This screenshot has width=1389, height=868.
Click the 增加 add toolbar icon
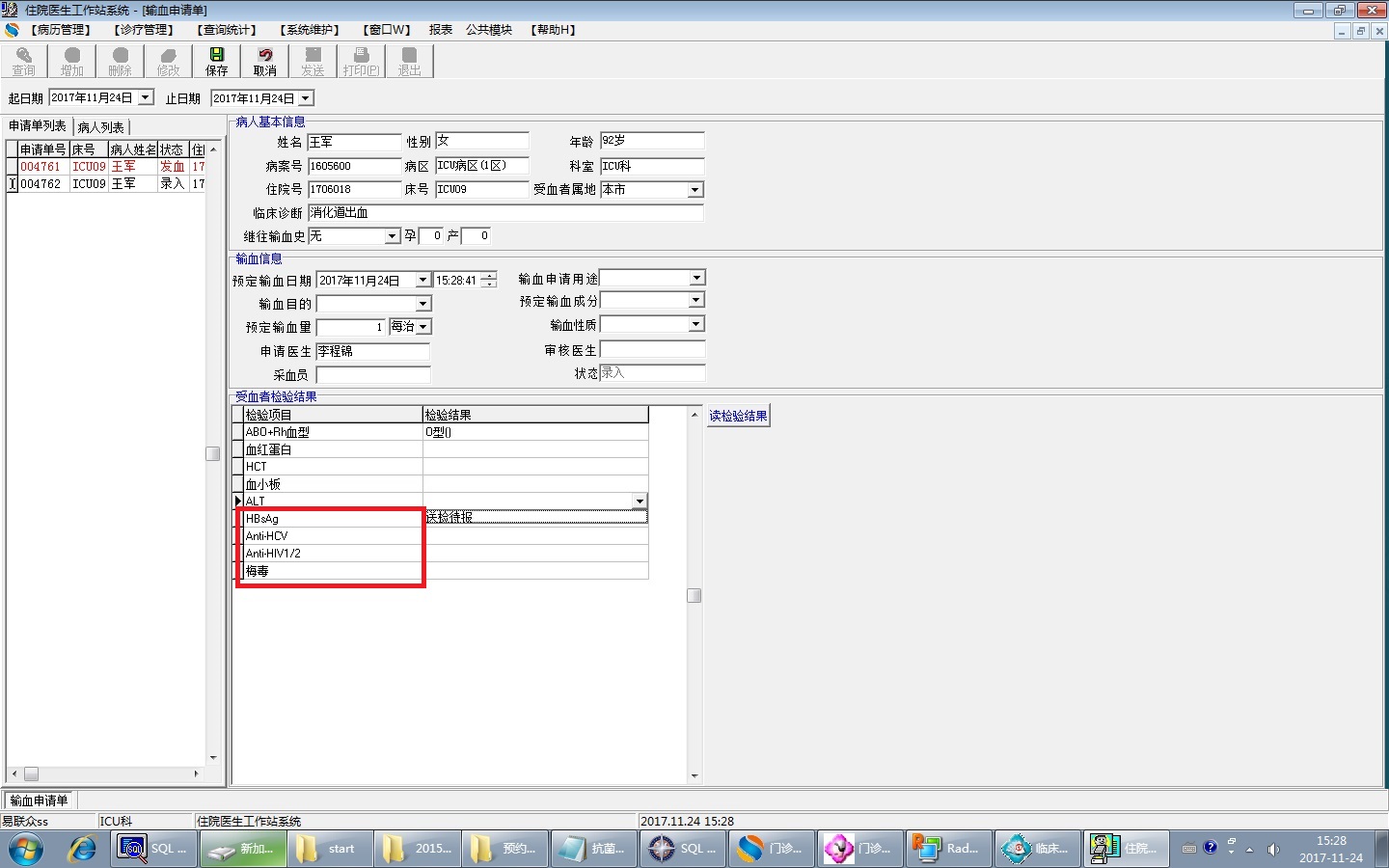(72, 62)
